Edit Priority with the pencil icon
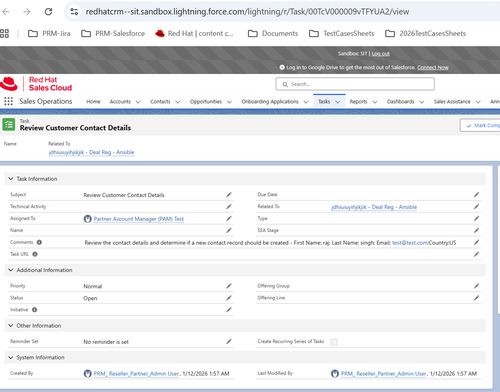500x392 pixels. click(x=229, y=286)
